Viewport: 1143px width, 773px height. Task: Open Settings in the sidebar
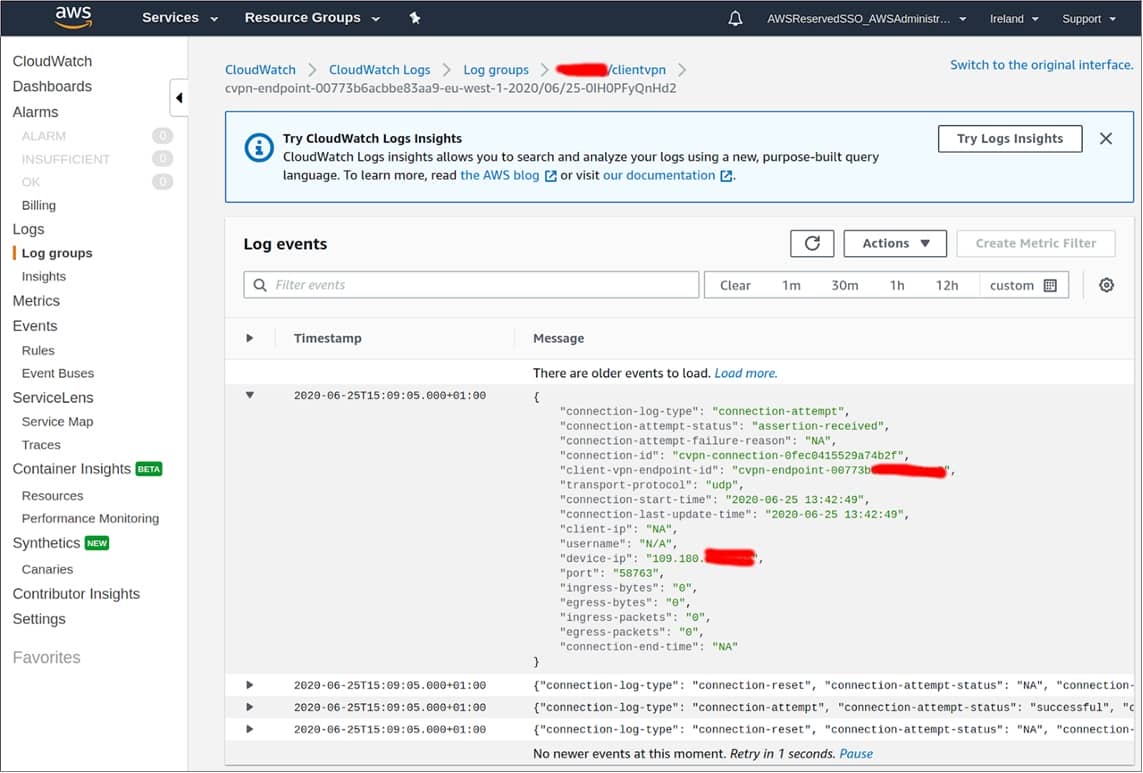pyautogui.click(x=39, y=619)
